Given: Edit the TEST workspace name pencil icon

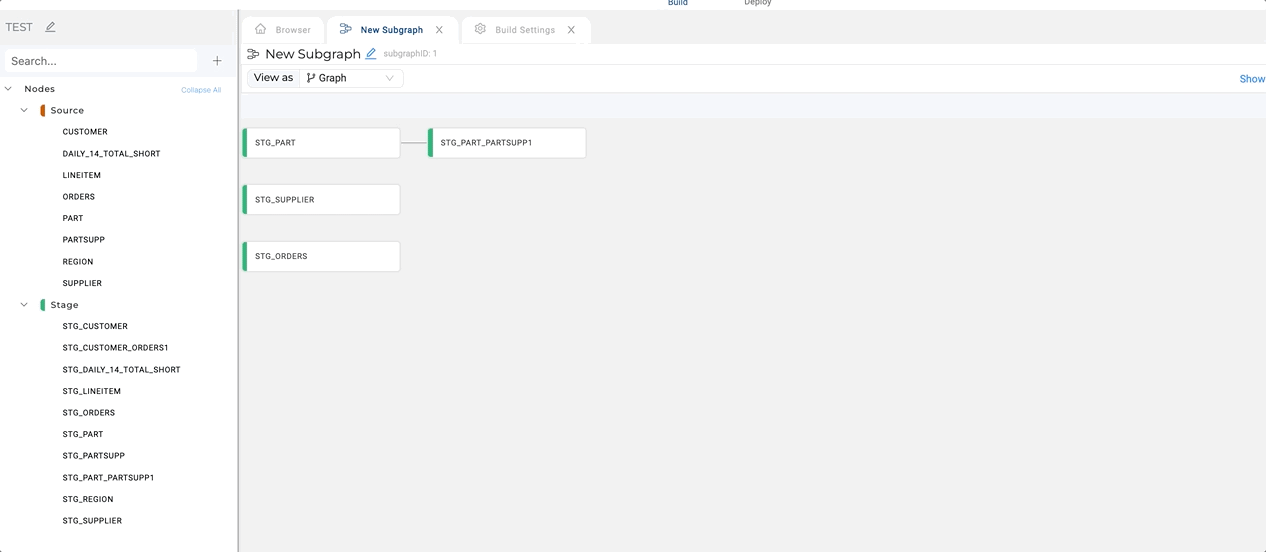Looking at the screenshot, I should (x=50, y=27).
